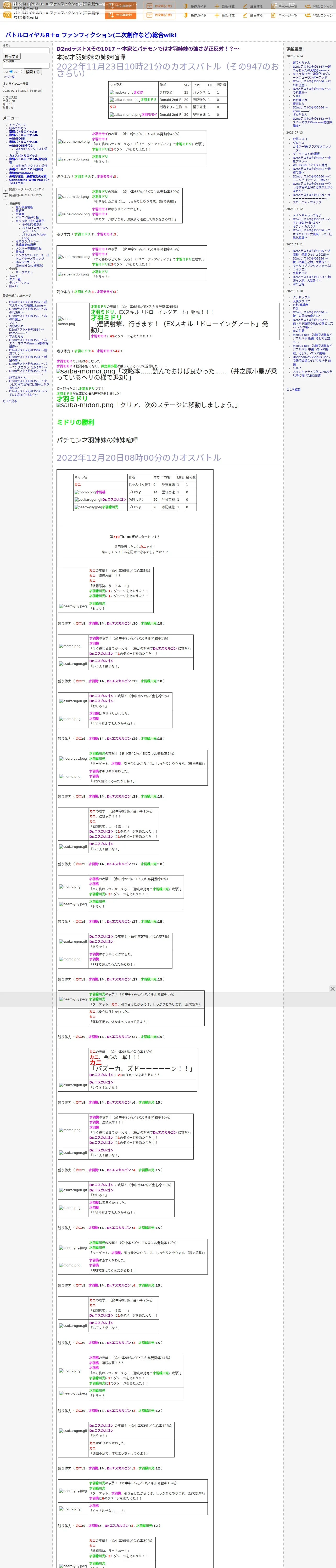
Task: Open グレイス in the update history
Action: click(298, 143)
